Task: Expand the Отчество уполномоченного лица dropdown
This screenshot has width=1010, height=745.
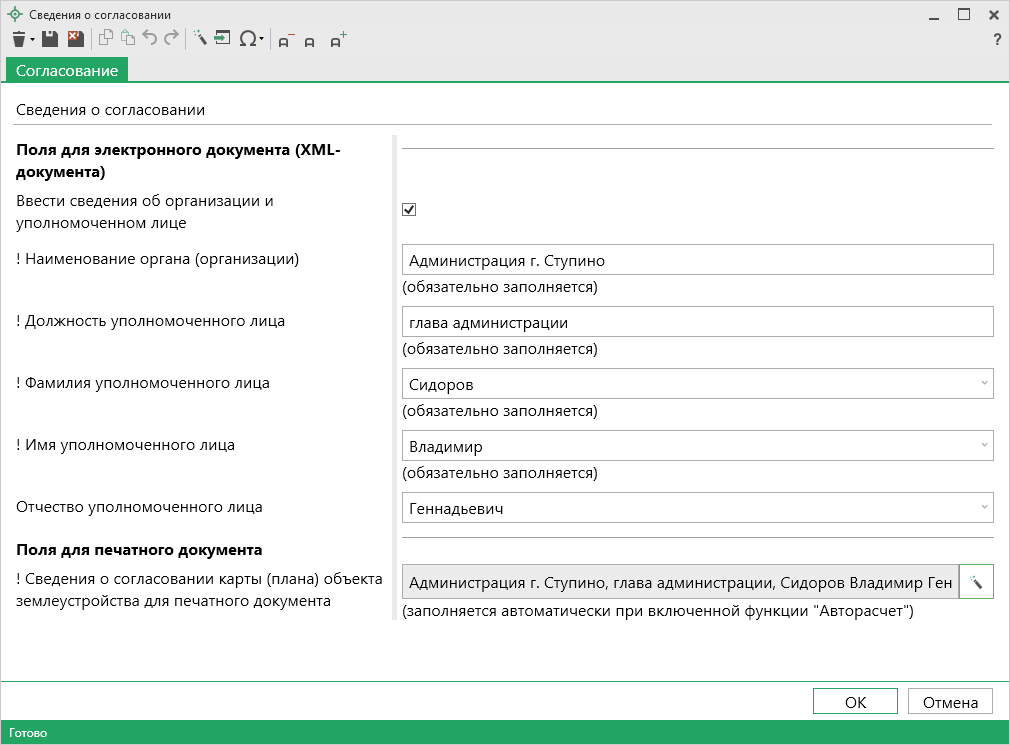Action: tap(983, 508)
